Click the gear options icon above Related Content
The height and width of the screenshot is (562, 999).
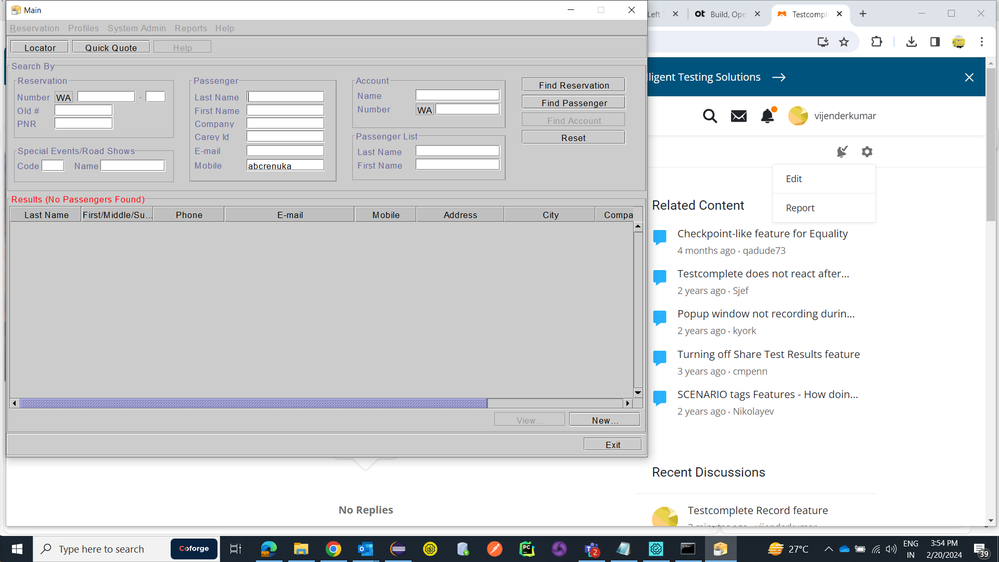click(x=867, y=152)
